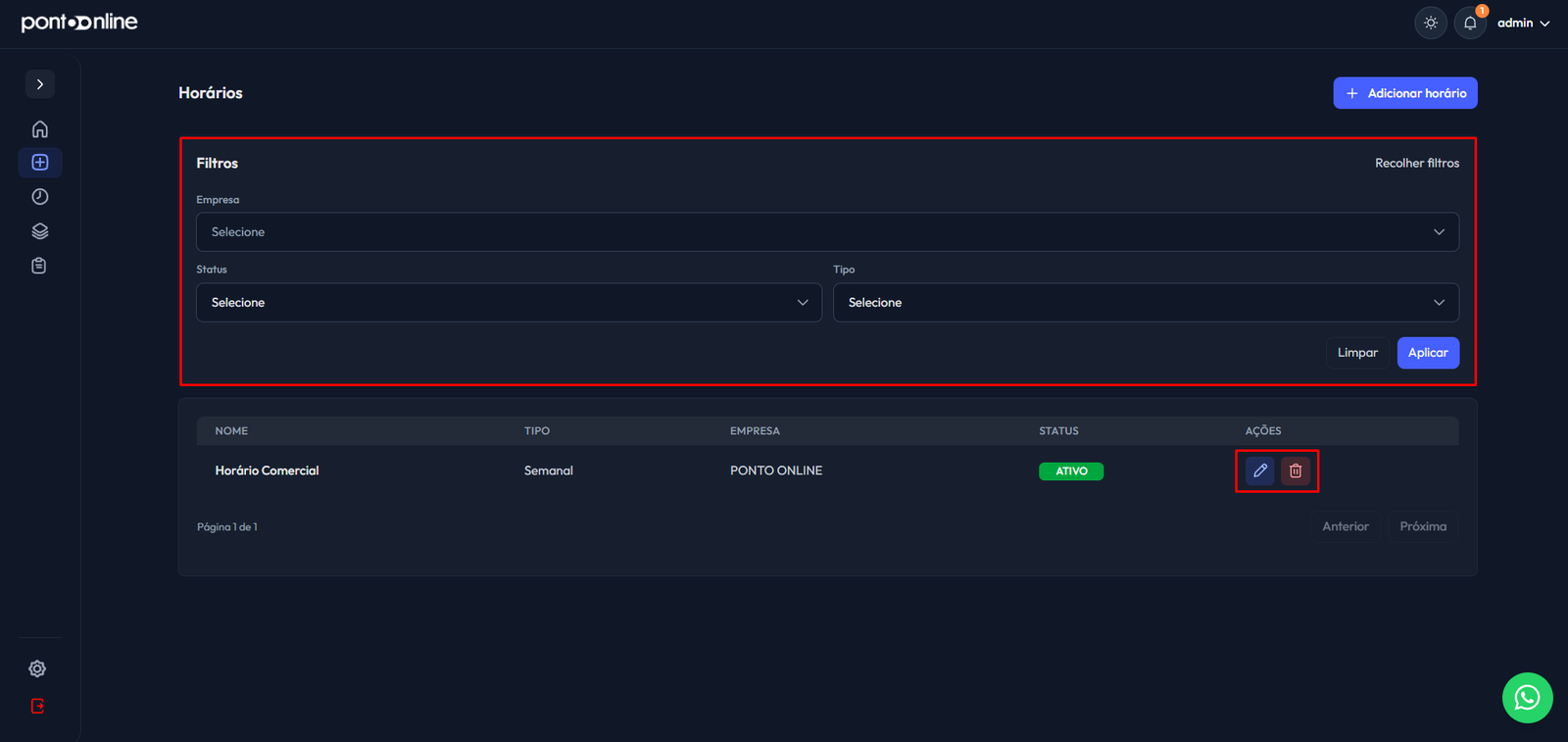Toggle light/dark theme sun icon
The height and width of the screenshot is (742, 1568).
1431,23
